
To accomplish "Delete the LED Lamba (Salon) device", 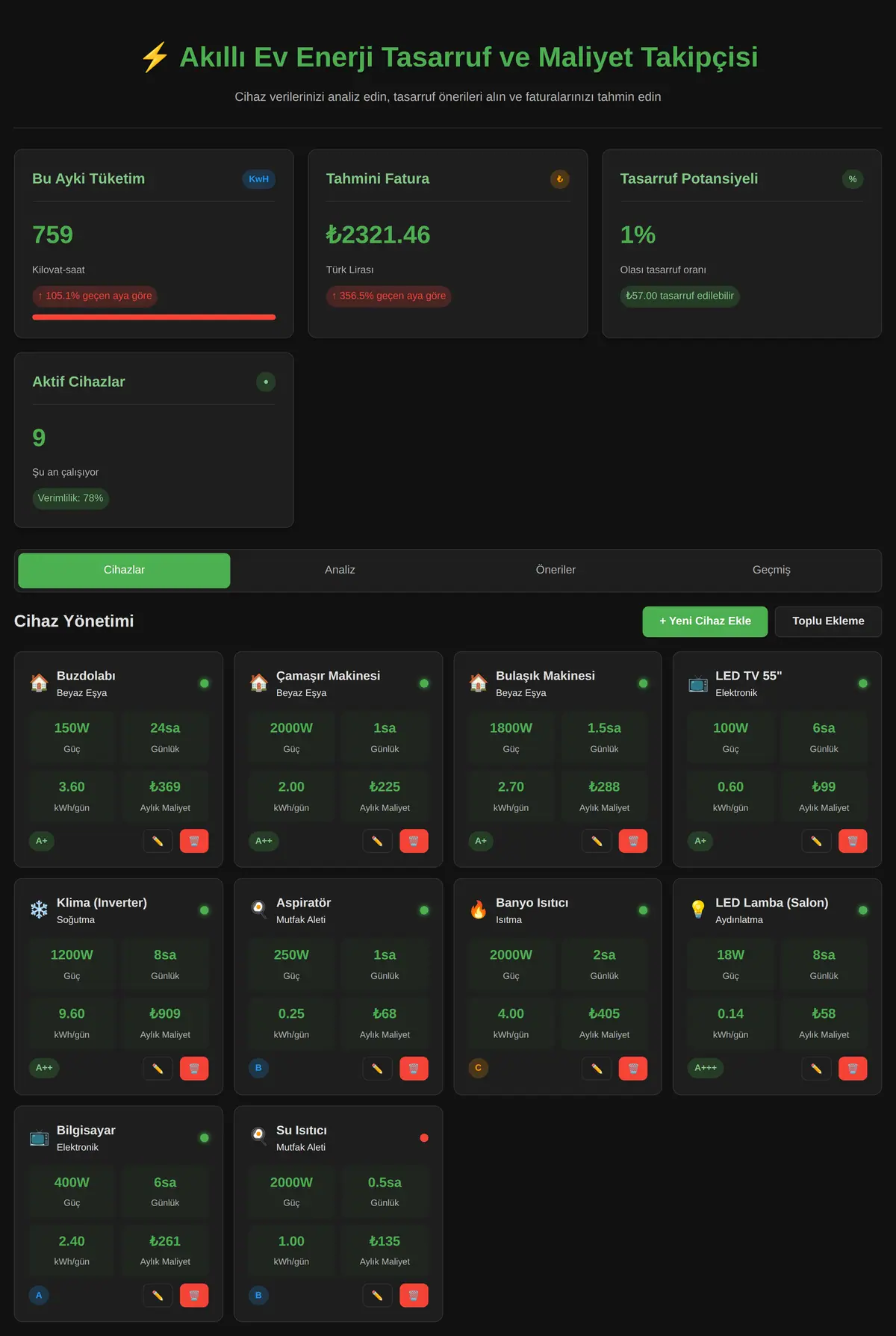I will (853, 1069).
